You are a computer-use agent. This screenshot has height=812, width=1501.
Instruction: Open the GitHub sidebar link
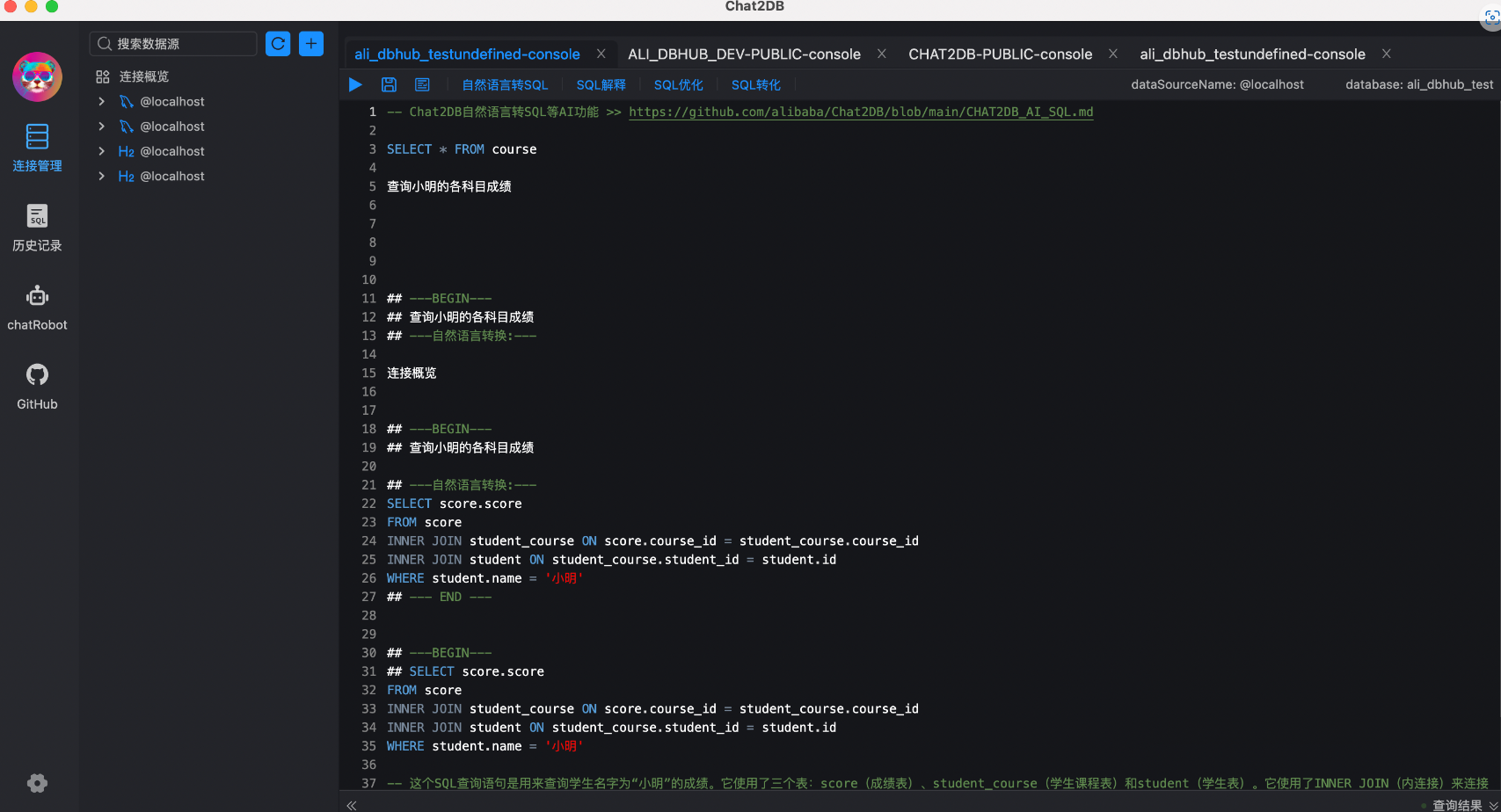37,387
